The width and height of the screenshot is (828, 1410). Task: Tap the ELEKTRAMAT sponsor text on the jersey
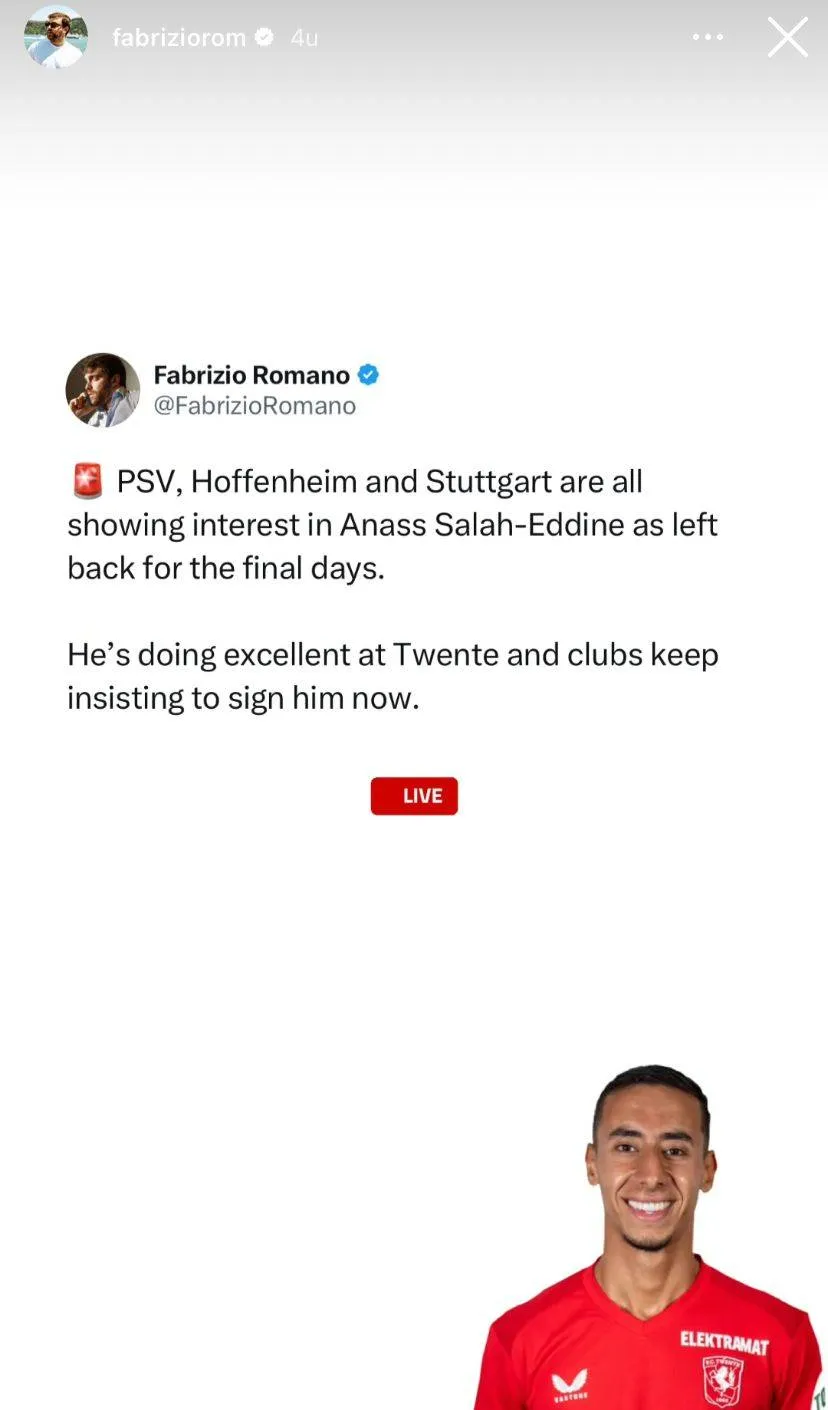point(724,1341)
